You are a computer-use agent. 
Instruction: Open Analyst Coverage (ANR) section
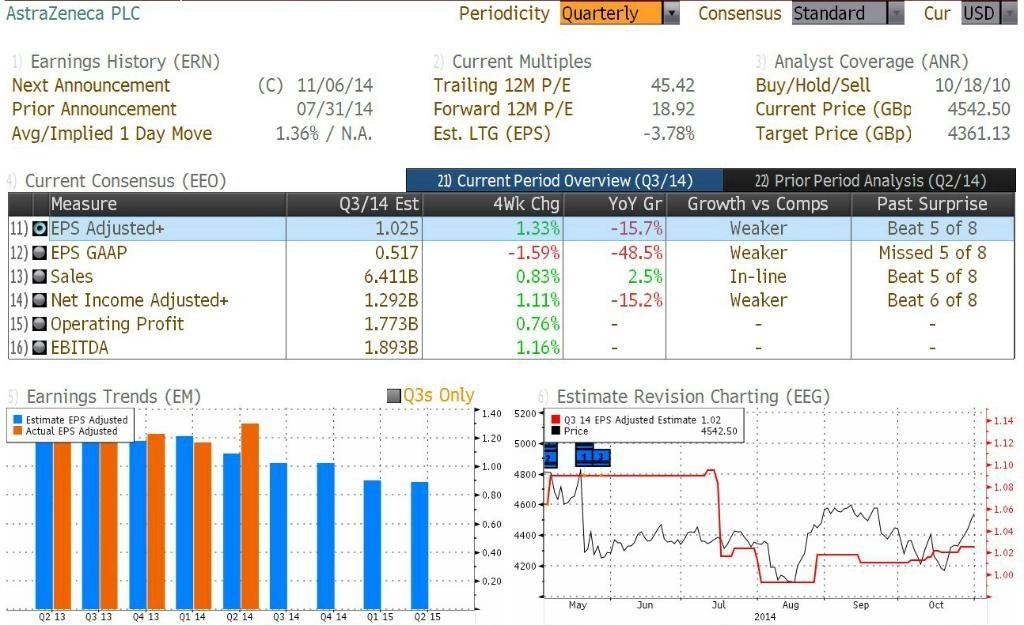[x=871, y=61]
